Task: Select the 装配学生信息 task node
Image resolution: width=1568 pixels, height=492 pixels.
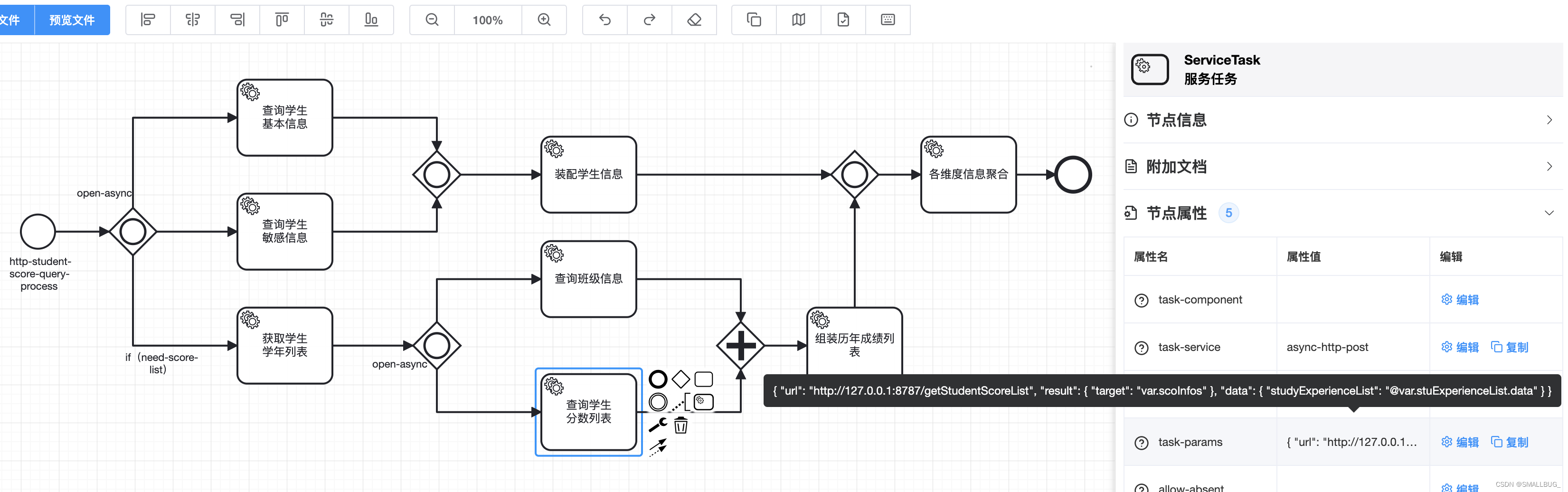Action: [589, 174]
